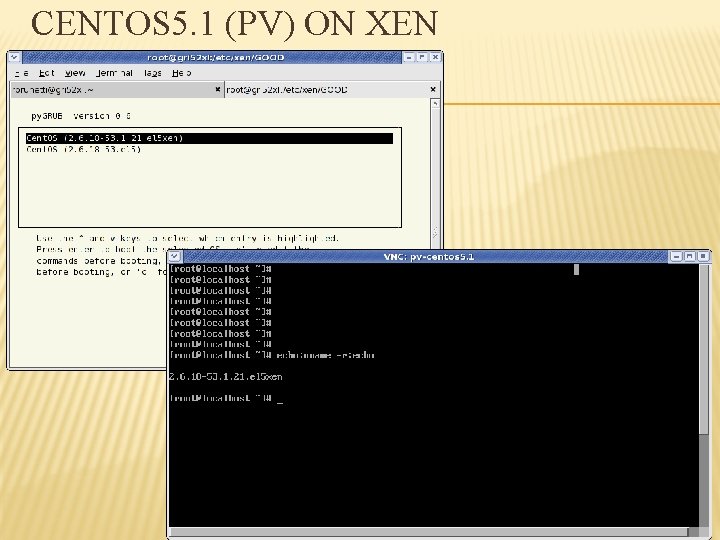720x540 pixels.
Task: Open the VNC window menu icon
Action: point(174,256)
